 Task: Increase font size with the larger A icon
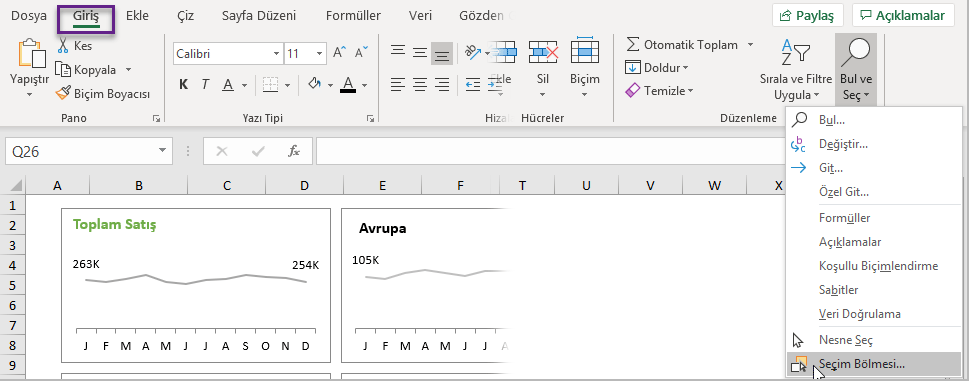339,52
